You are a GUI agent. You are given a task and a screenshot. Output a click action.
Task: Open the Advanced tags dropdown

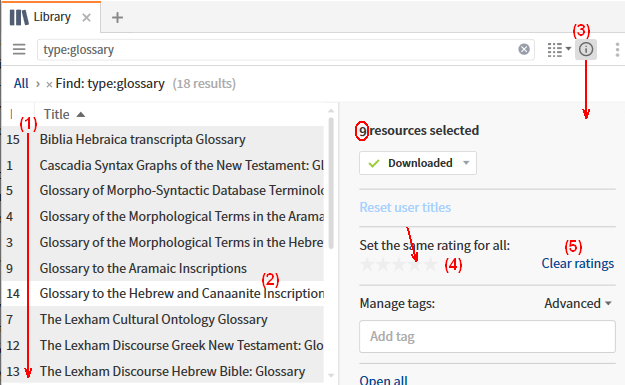click(x=578, y=303)
